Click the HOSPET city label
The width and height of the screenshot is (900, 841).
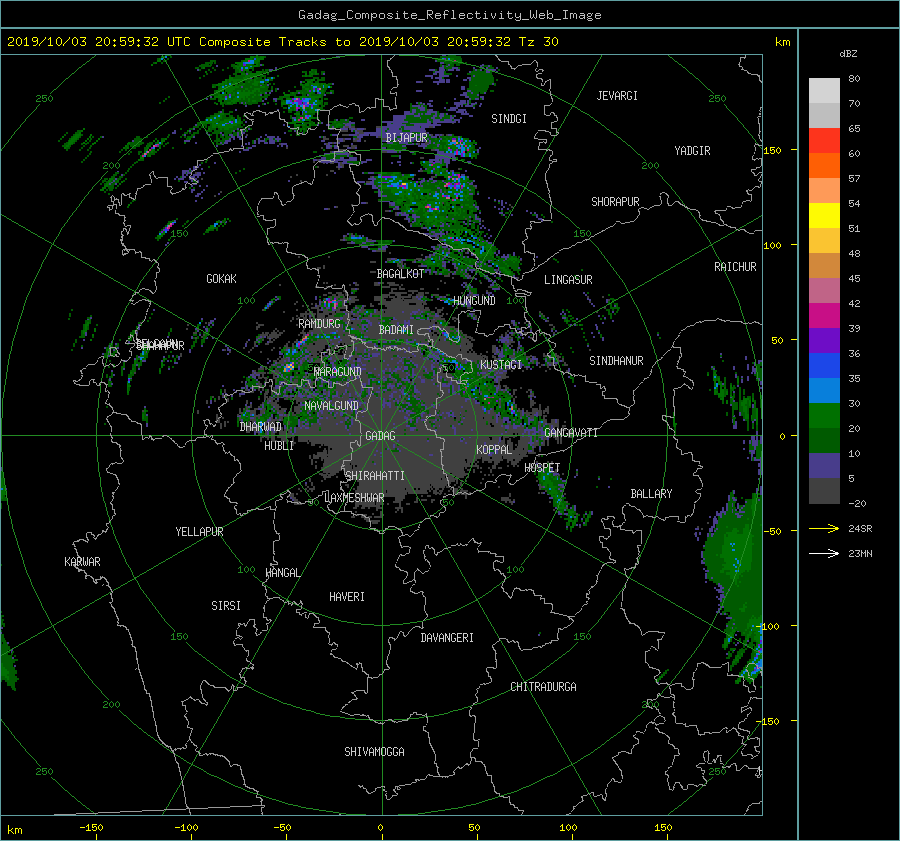coord(542,468)
